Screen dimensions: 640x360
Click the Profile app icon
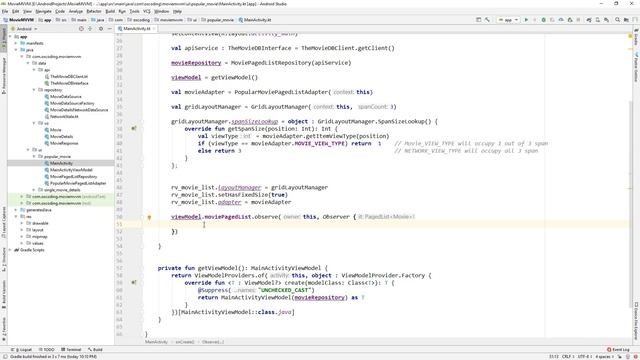(x=561, y=20)
